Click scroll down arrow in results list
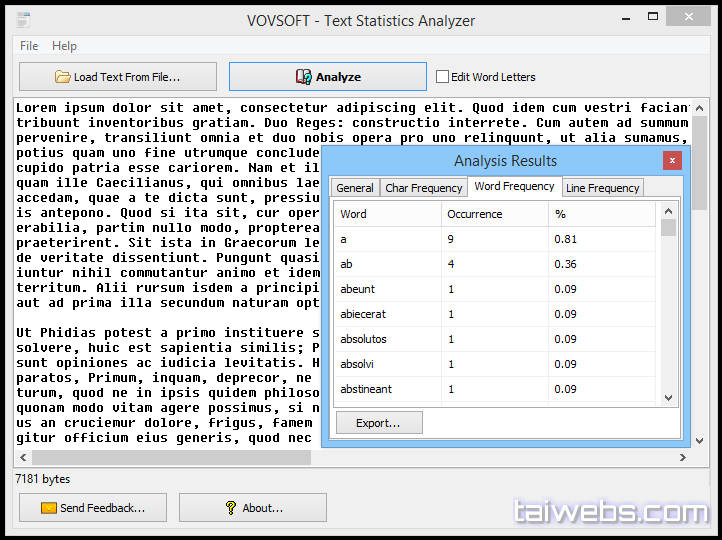The image size is (722, 540). tap(669, 397)
